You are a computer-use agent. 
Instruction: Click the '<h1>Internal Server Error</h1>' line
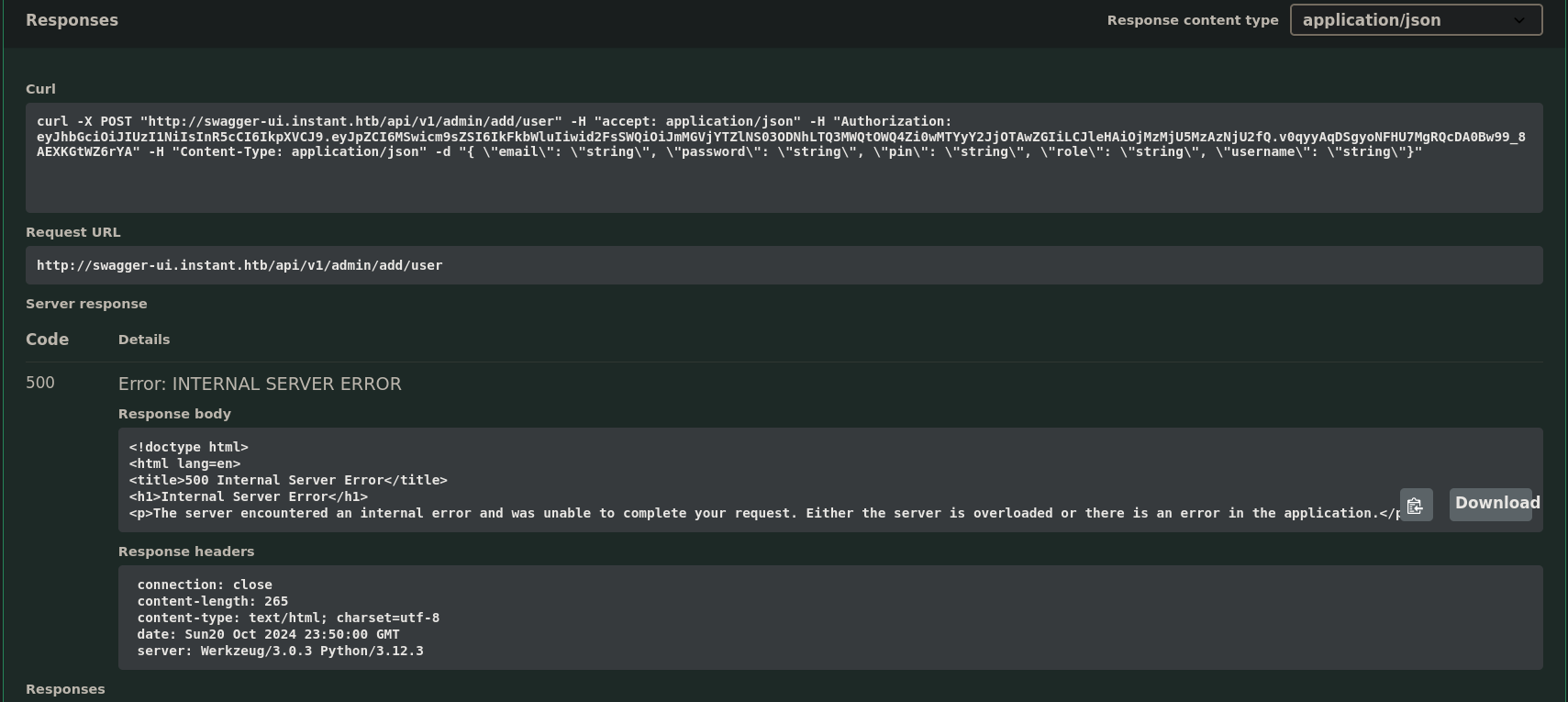249,496
